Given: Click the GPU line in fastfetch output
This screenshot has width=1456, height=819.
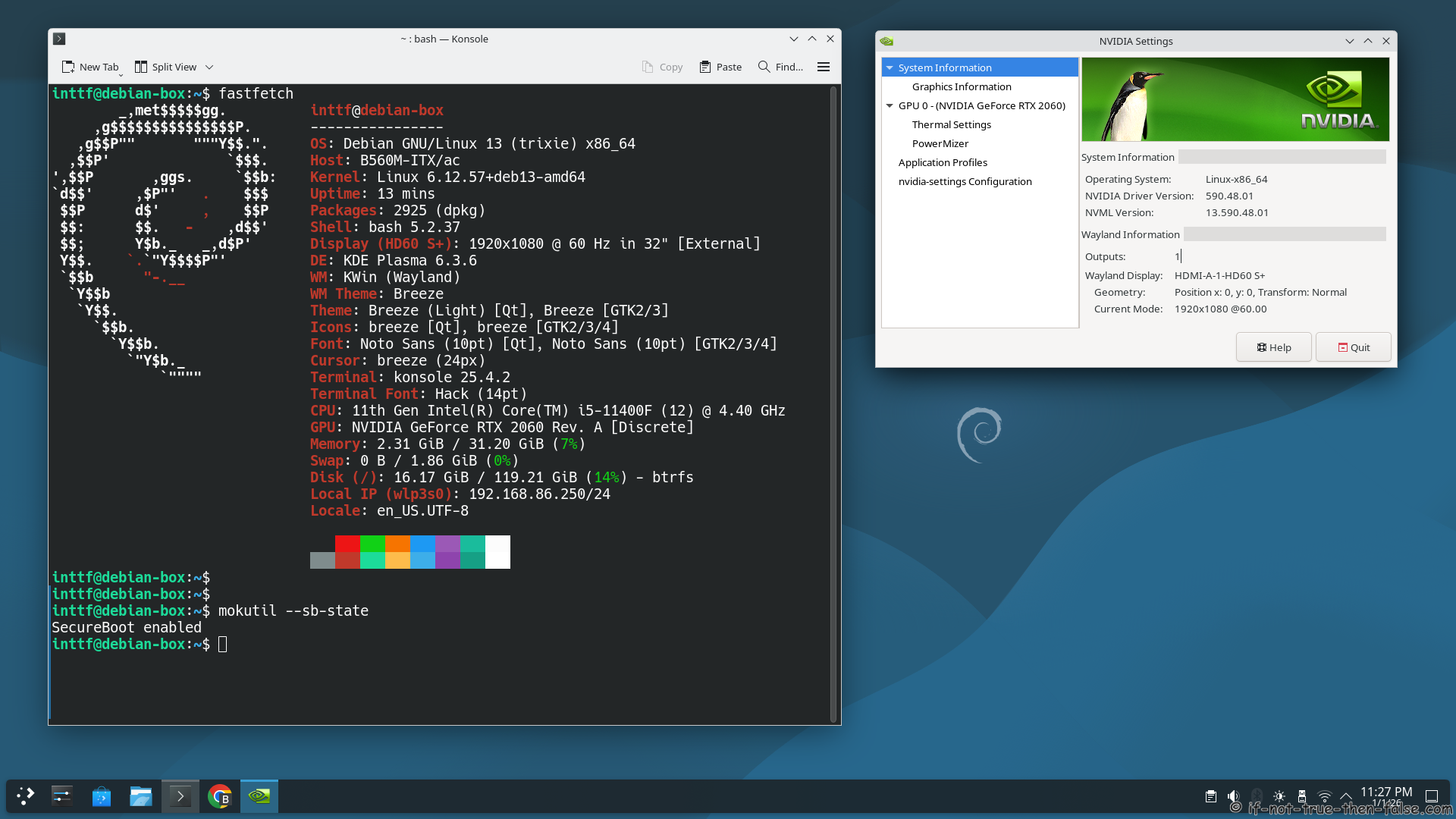Looking at the screenshot, I should 502,427.
